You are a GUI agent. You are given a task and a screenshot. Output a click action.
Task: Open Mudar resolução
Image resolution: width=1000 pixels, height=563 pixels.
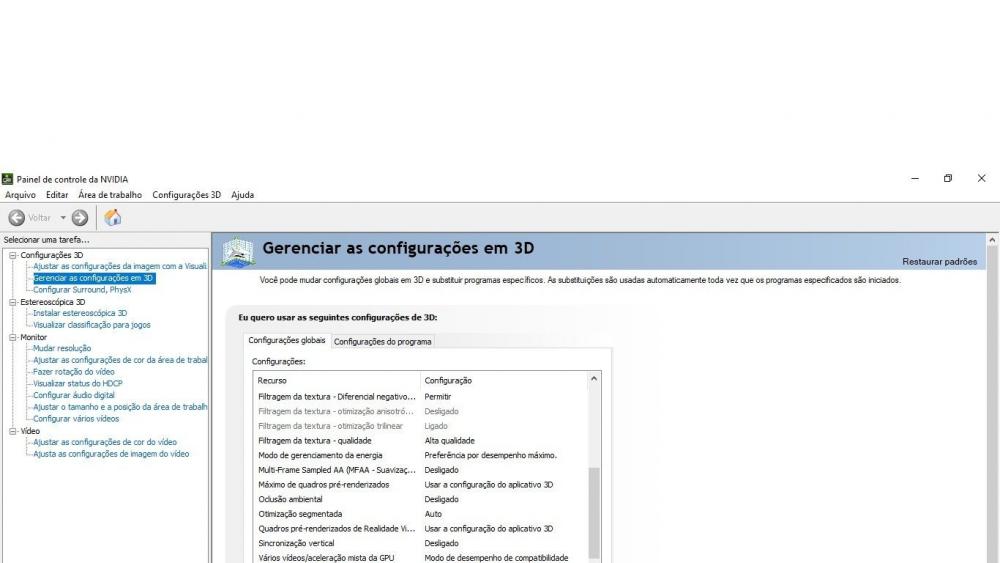pos(62,348)
